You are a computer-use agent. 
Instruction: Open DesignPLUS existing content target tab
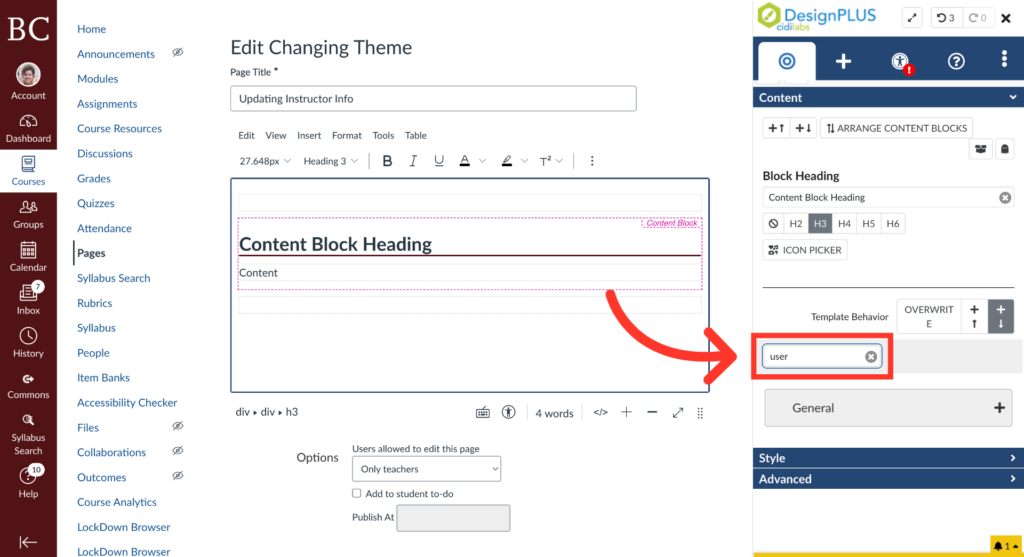point(787,61)
